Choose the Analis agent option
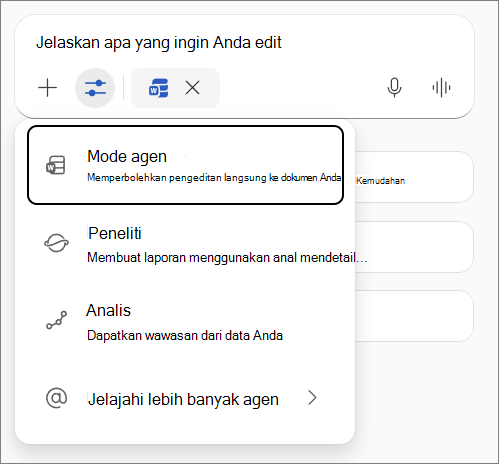499x464 pixels. point(185,322)
